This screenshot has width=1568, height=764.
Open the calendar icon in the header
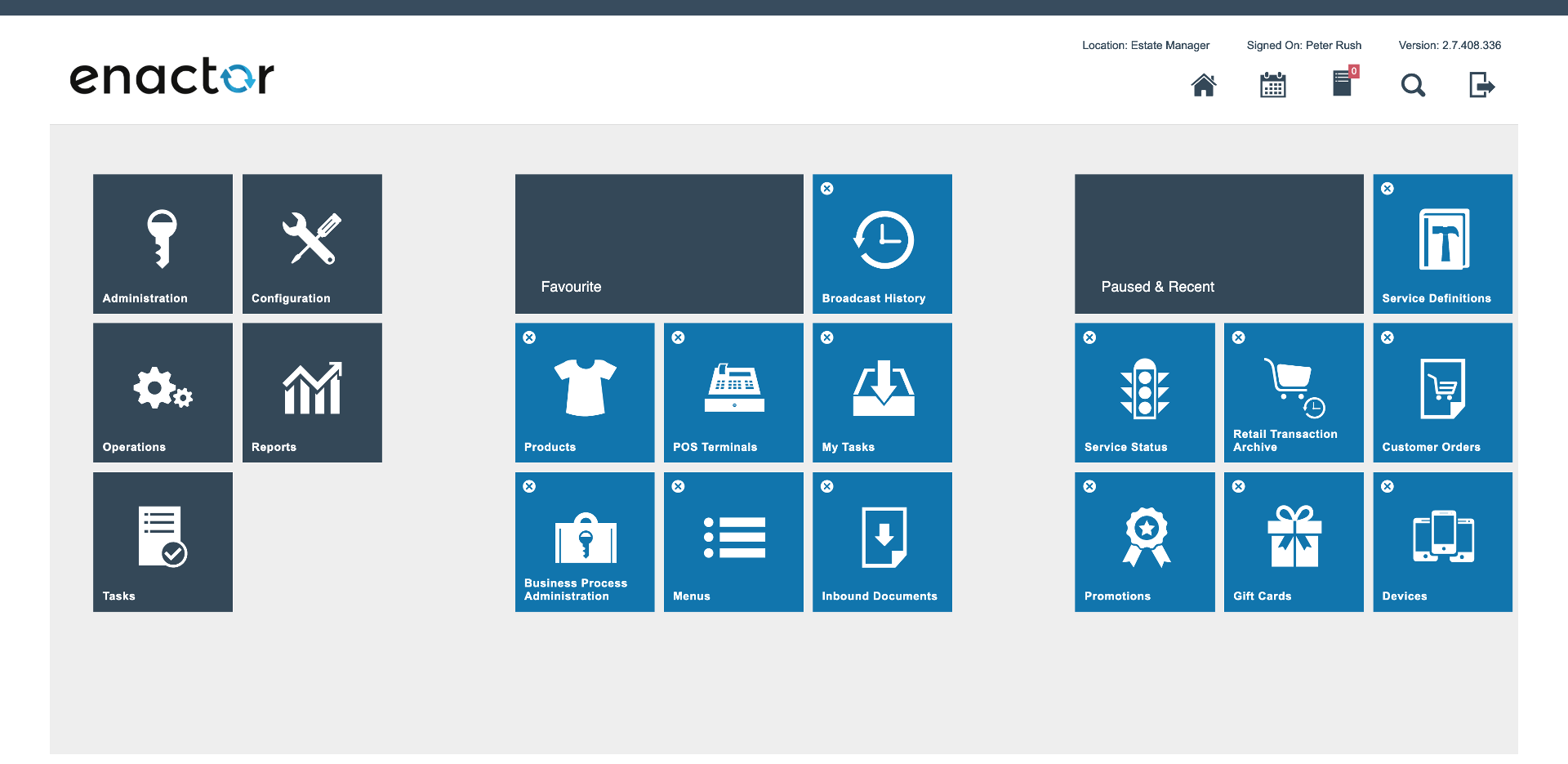1272,84
